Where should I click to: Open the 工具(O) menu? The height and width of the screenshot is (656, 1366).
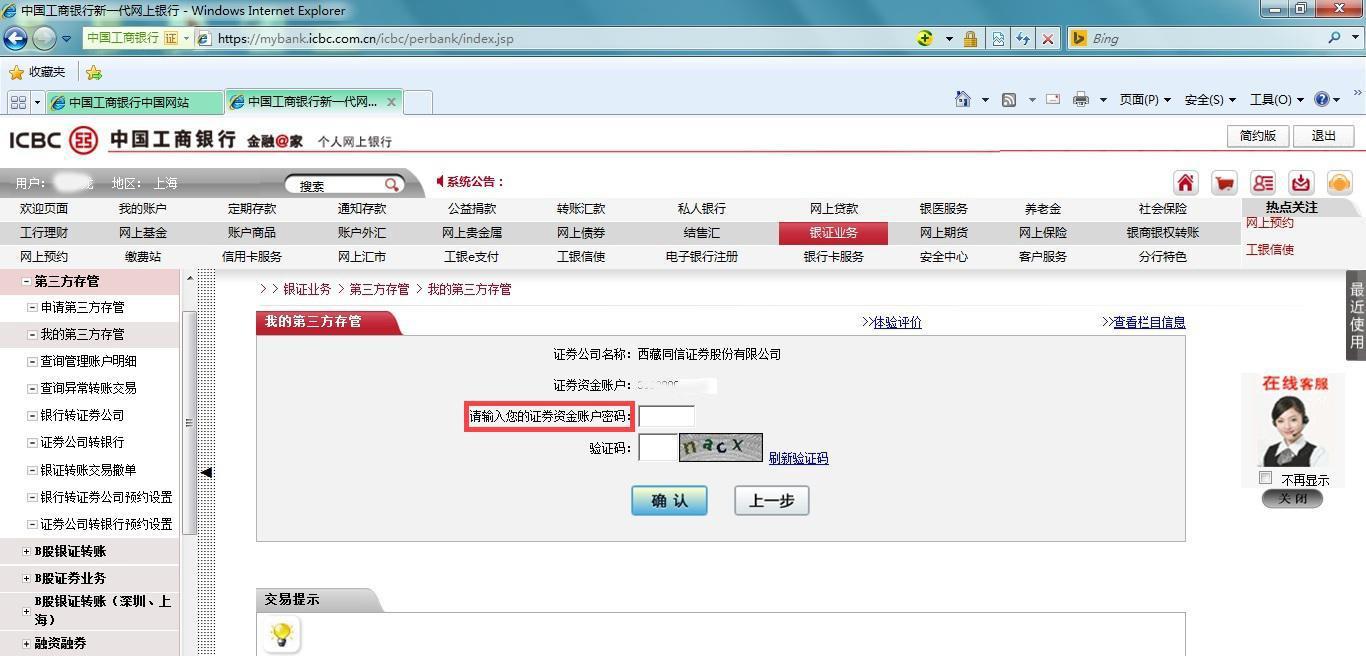point(1277,100)
